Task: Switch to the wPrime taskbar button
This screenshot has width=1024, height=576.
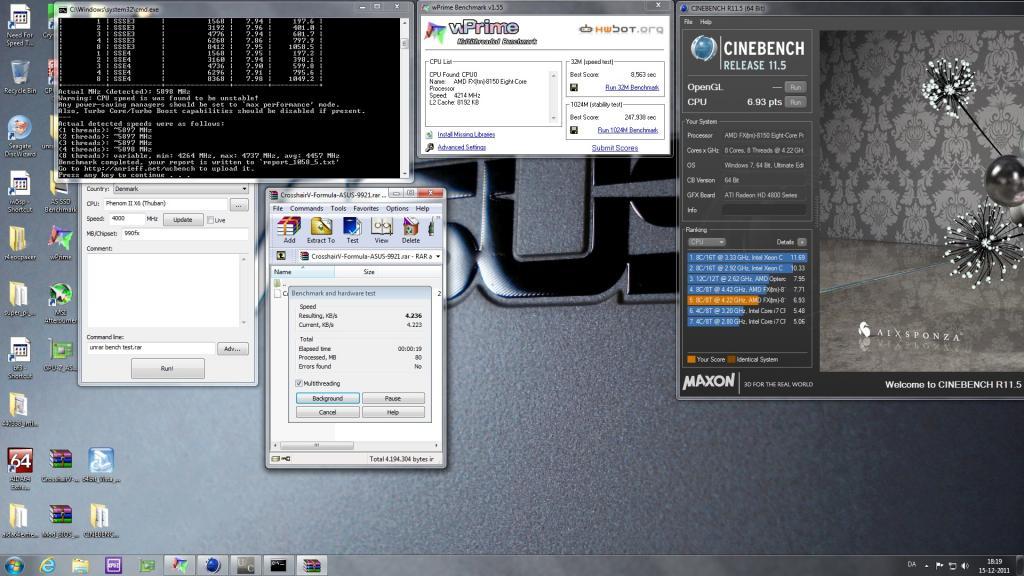Action: pos(180,565)
